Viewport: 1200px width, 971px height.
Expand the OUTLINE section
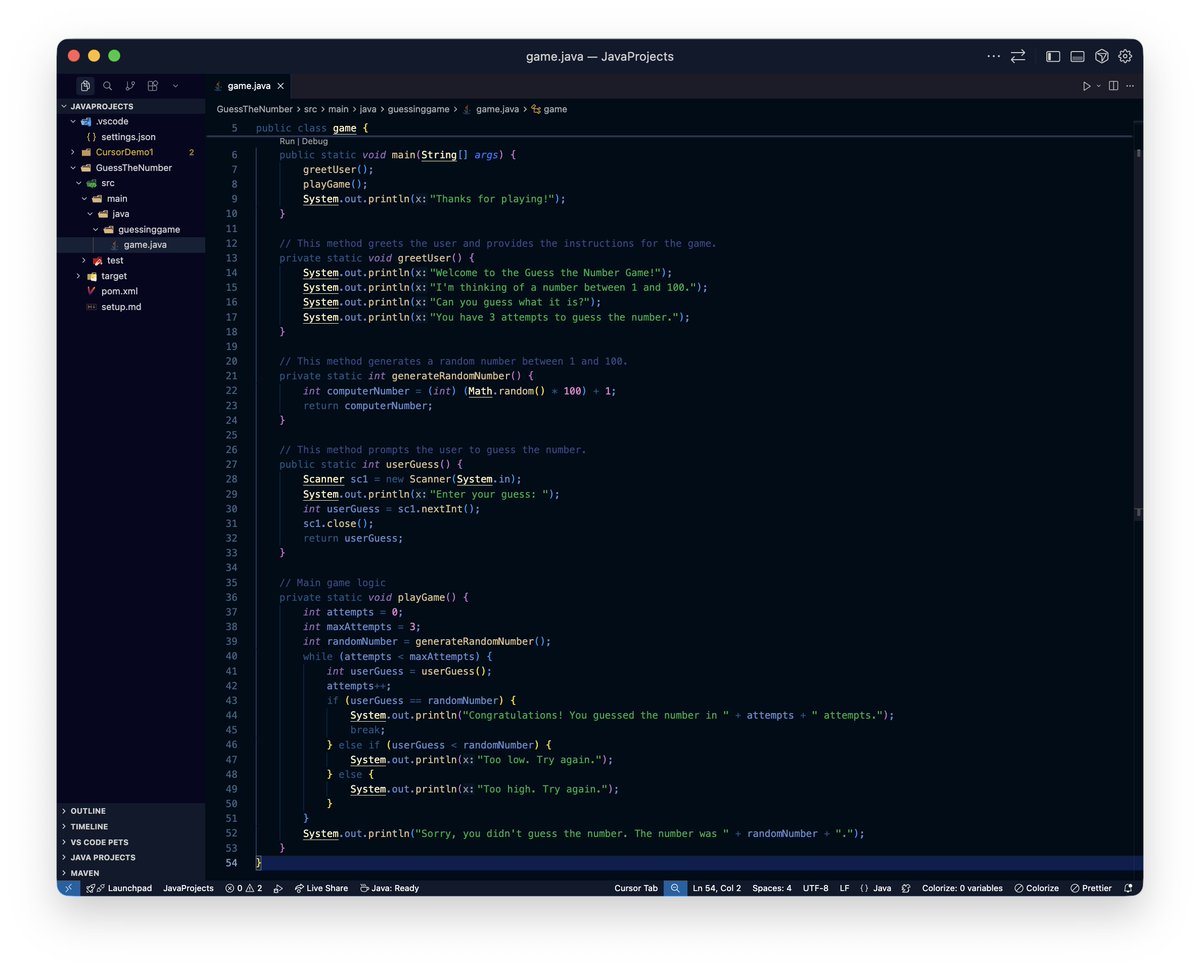131,811
